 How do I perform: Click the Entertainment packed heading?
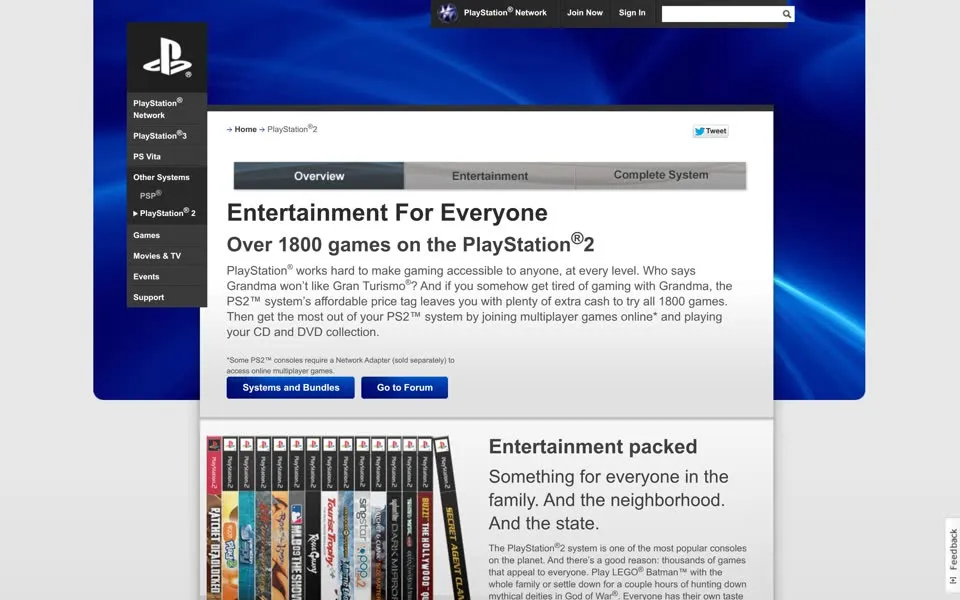click(x=593, y=446)
